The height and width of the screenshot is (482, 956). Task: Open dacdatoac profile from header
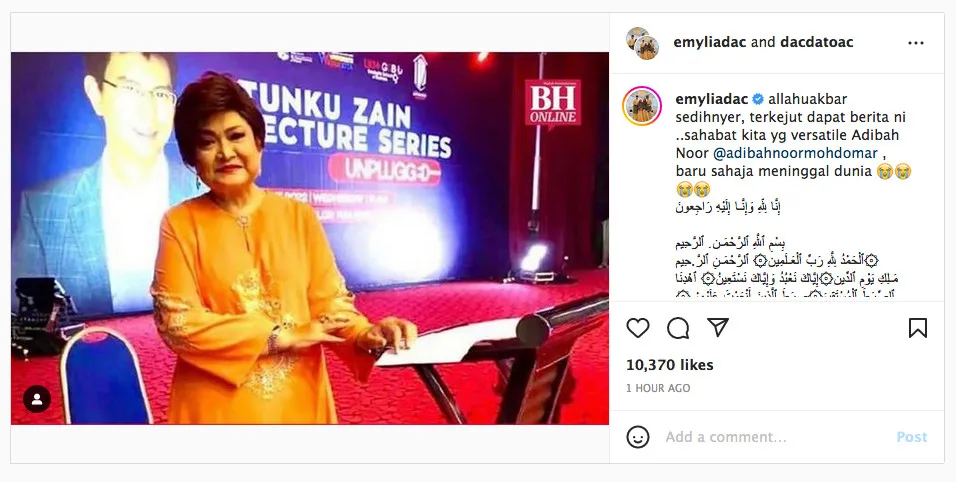click(816, 42)
